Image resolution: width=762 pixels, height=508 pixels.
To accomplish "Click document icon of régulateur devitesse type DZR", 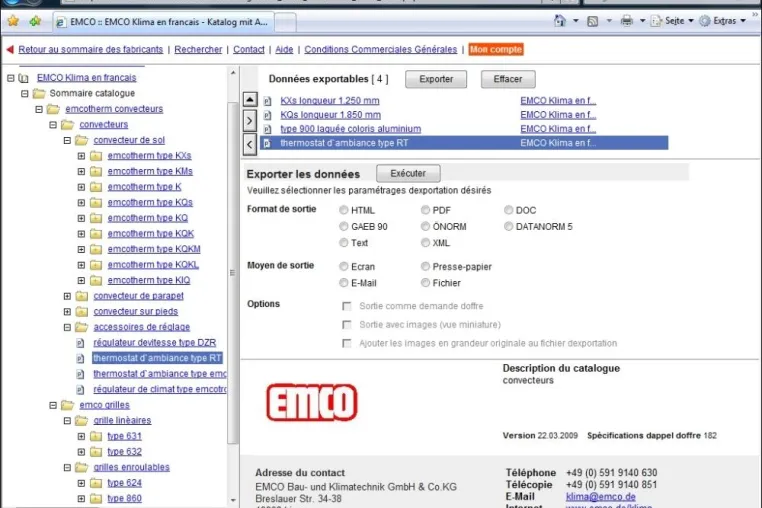I will 81,343.
